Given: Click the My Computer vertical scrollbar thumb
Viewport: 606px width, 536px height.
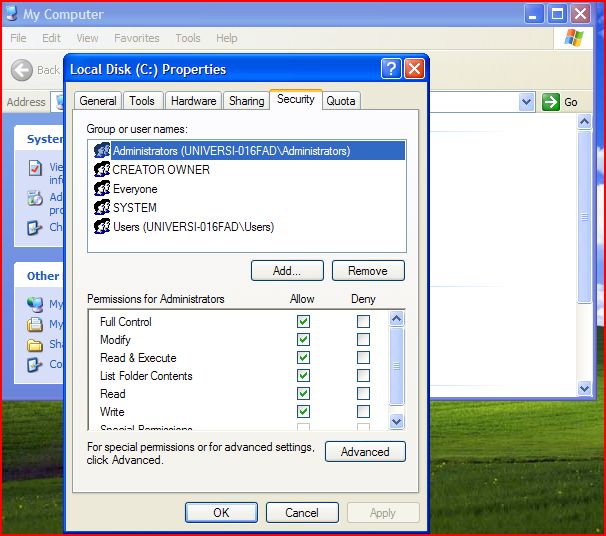Looking at the screenshot, I should pyautogui.click(x=584, y=217).
